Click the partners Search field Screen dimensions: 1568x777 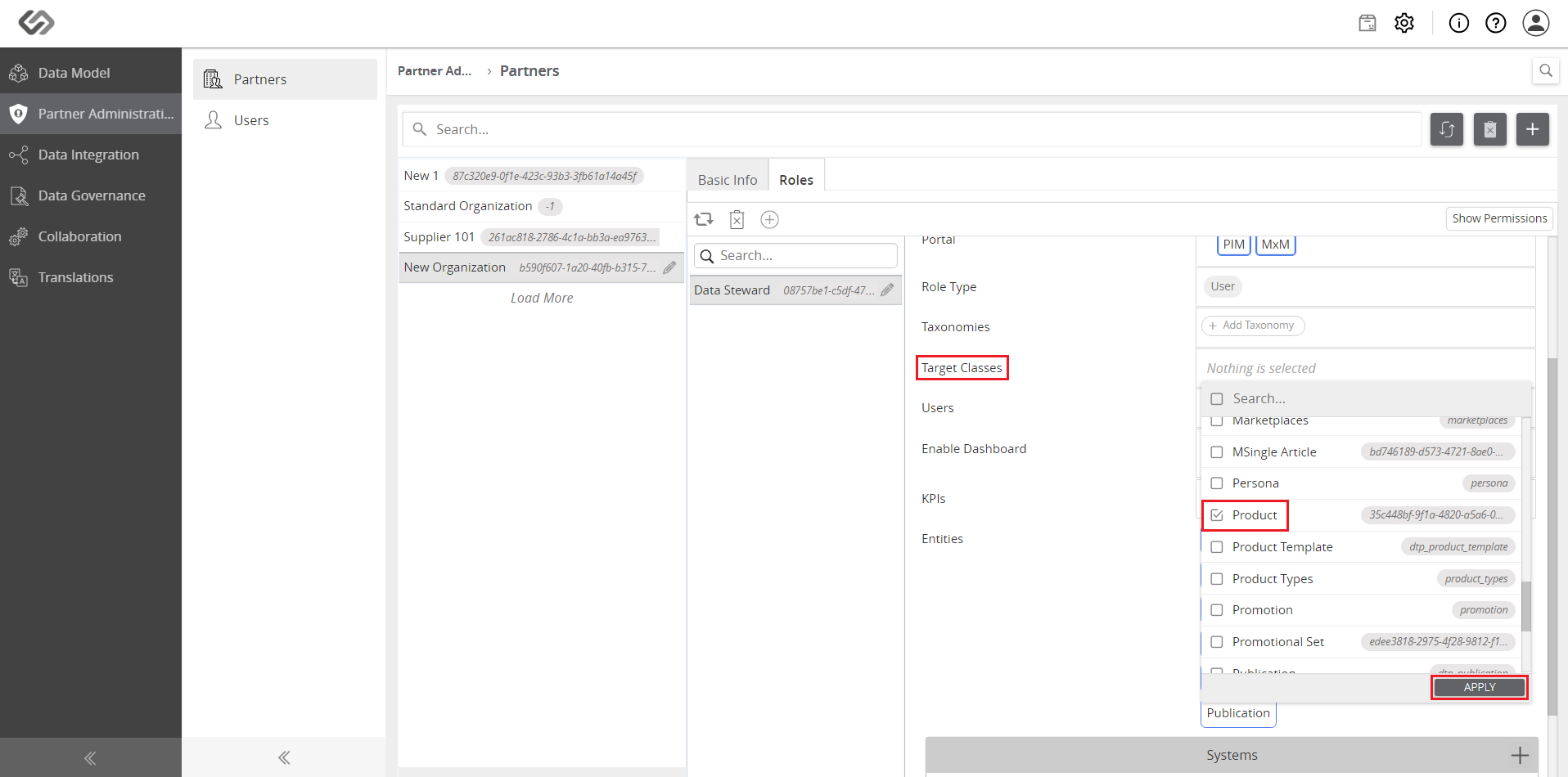912,129
